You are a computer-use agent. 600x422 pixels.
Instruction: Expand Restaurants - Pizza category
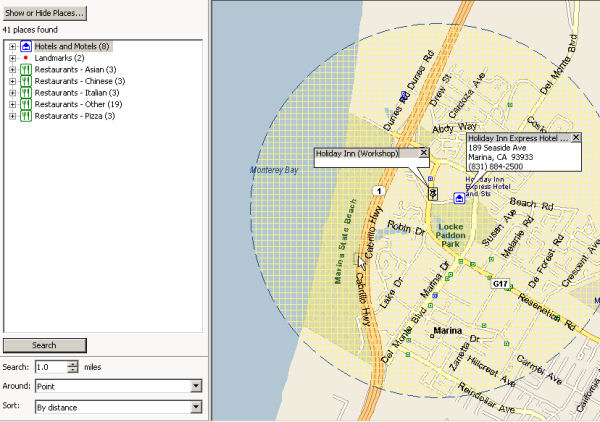(13, 116)
